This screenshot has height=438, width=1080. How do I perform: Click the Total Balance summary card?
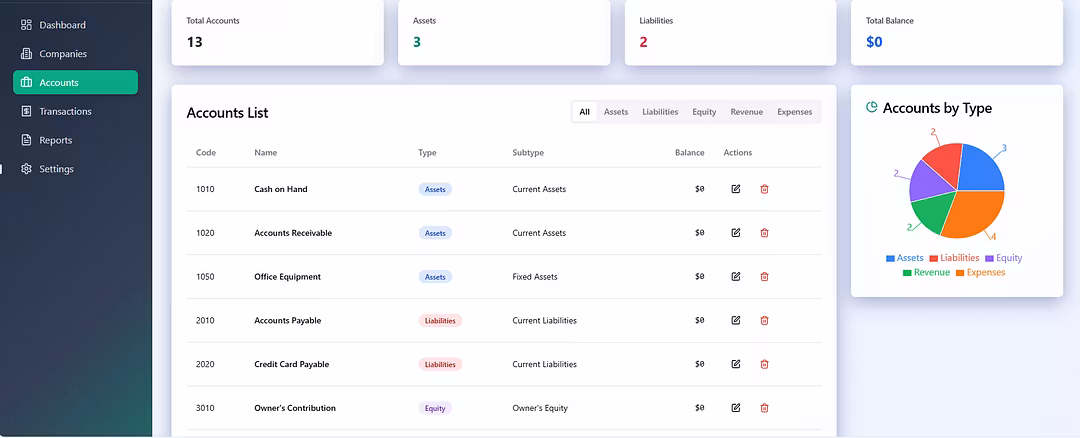click(956, 32)
